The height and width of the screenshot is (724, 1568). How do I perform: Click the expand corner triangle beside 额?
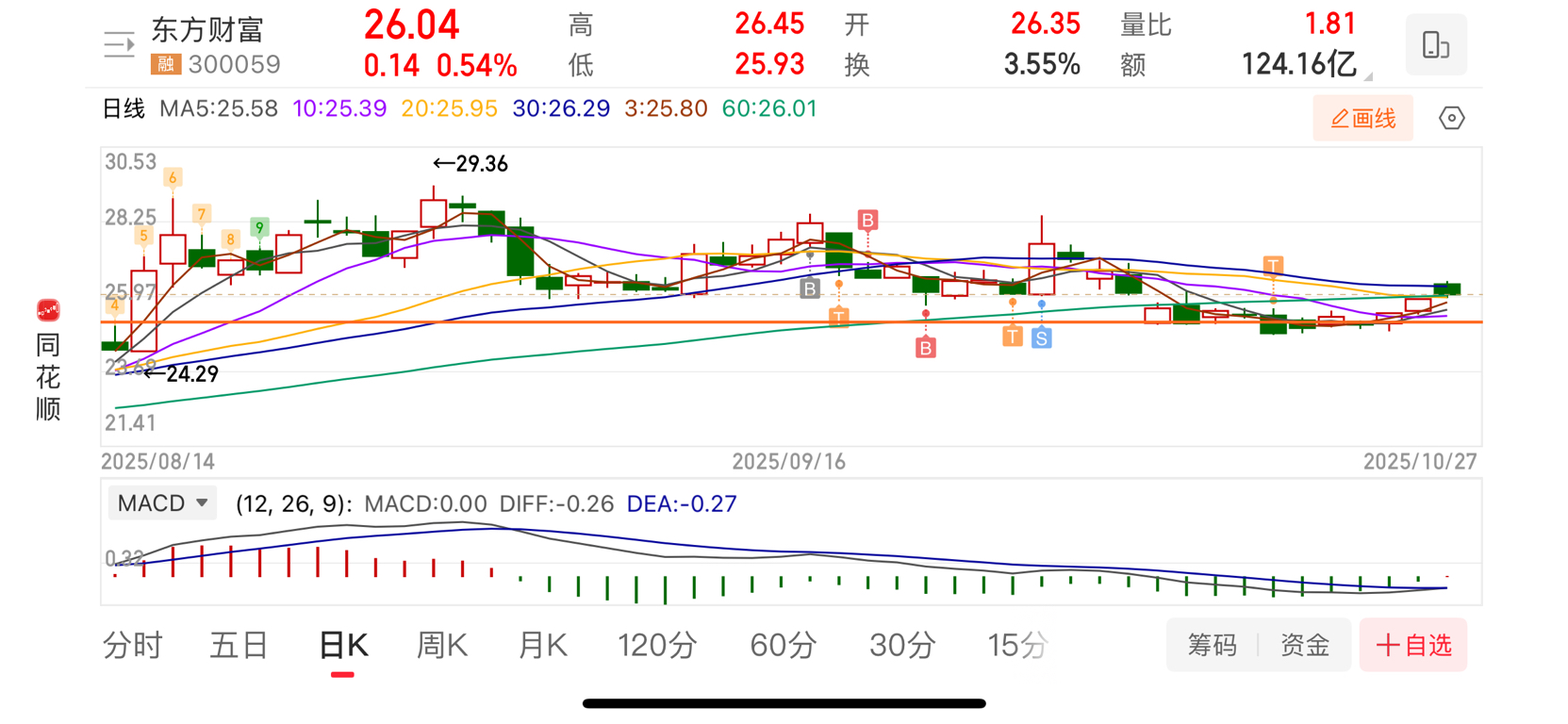coord(1368,75)
